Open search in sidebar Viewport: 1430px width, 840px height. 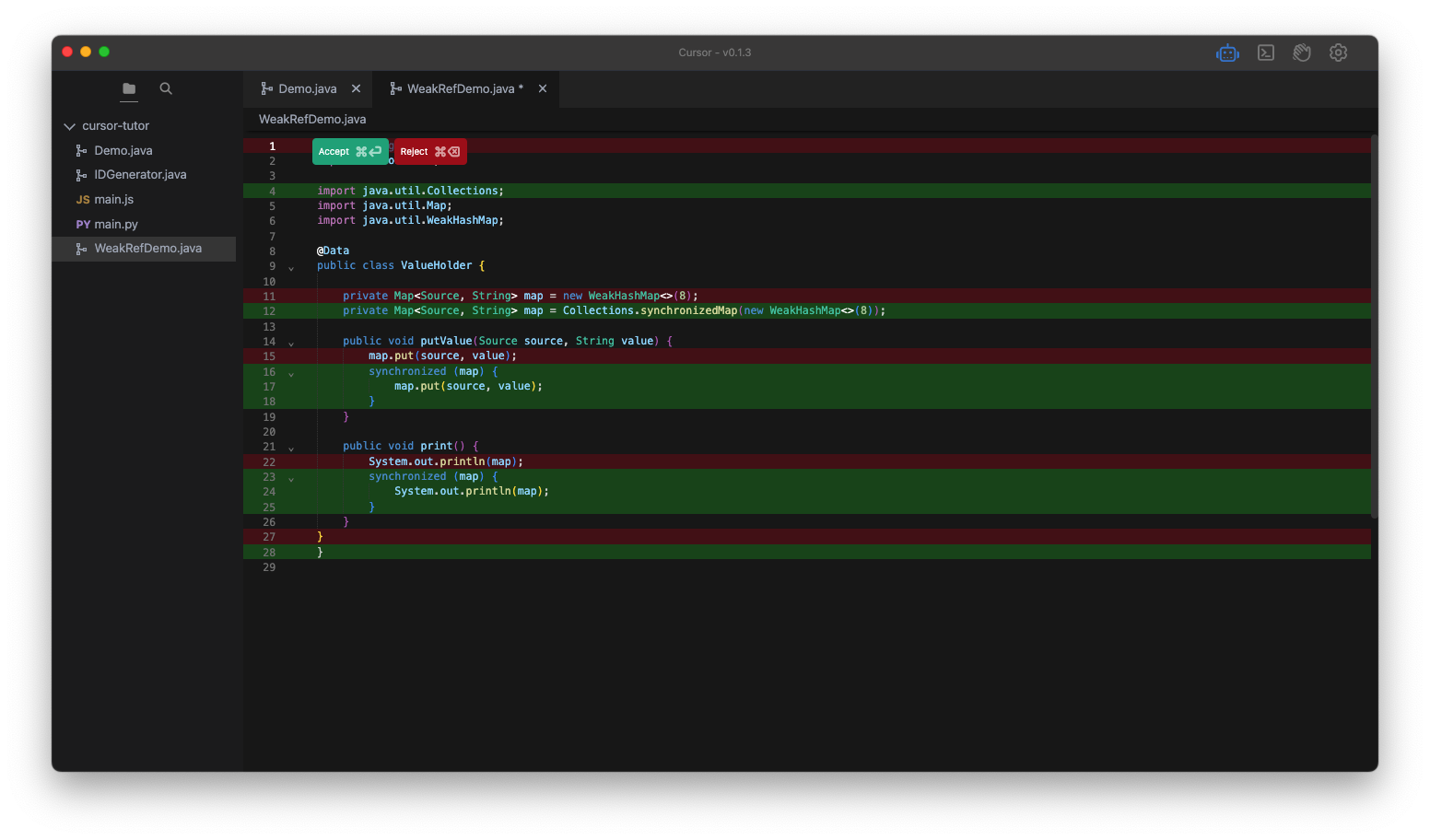click(166, 89)
